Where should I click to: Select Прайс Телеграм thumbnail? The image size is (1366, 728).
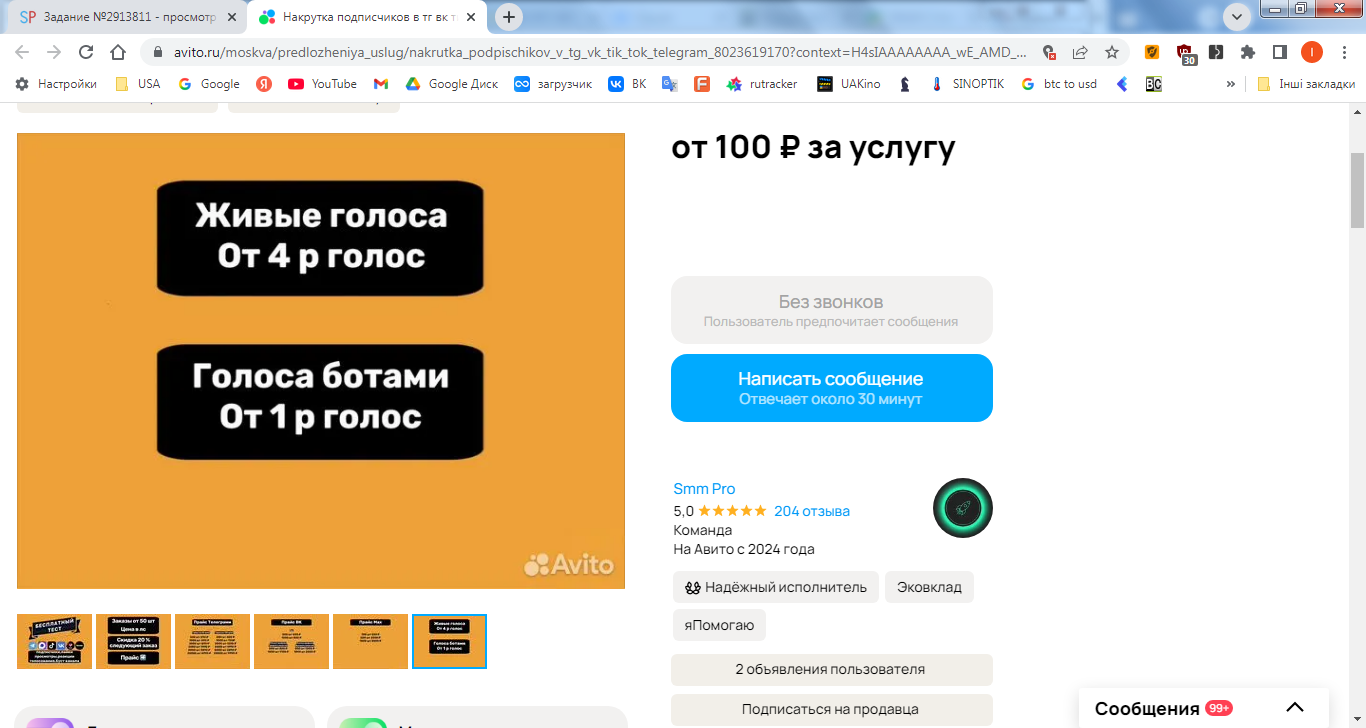click(x=213, y=641)
